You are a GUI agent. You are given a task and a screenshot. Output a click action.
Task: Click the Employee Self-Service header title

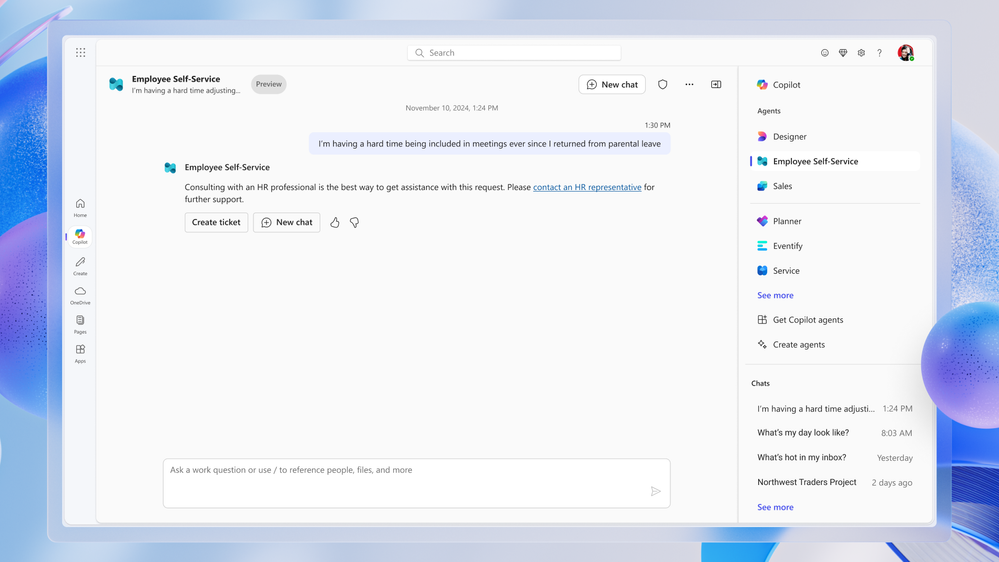176,79
